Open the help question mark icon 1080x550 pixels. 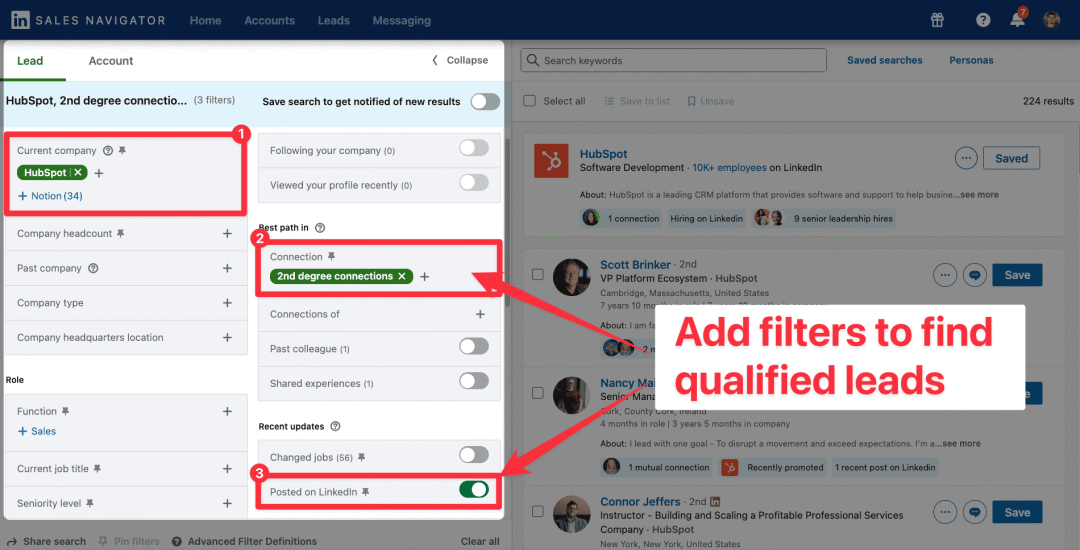pyautogui.click(x=984, y=20)
